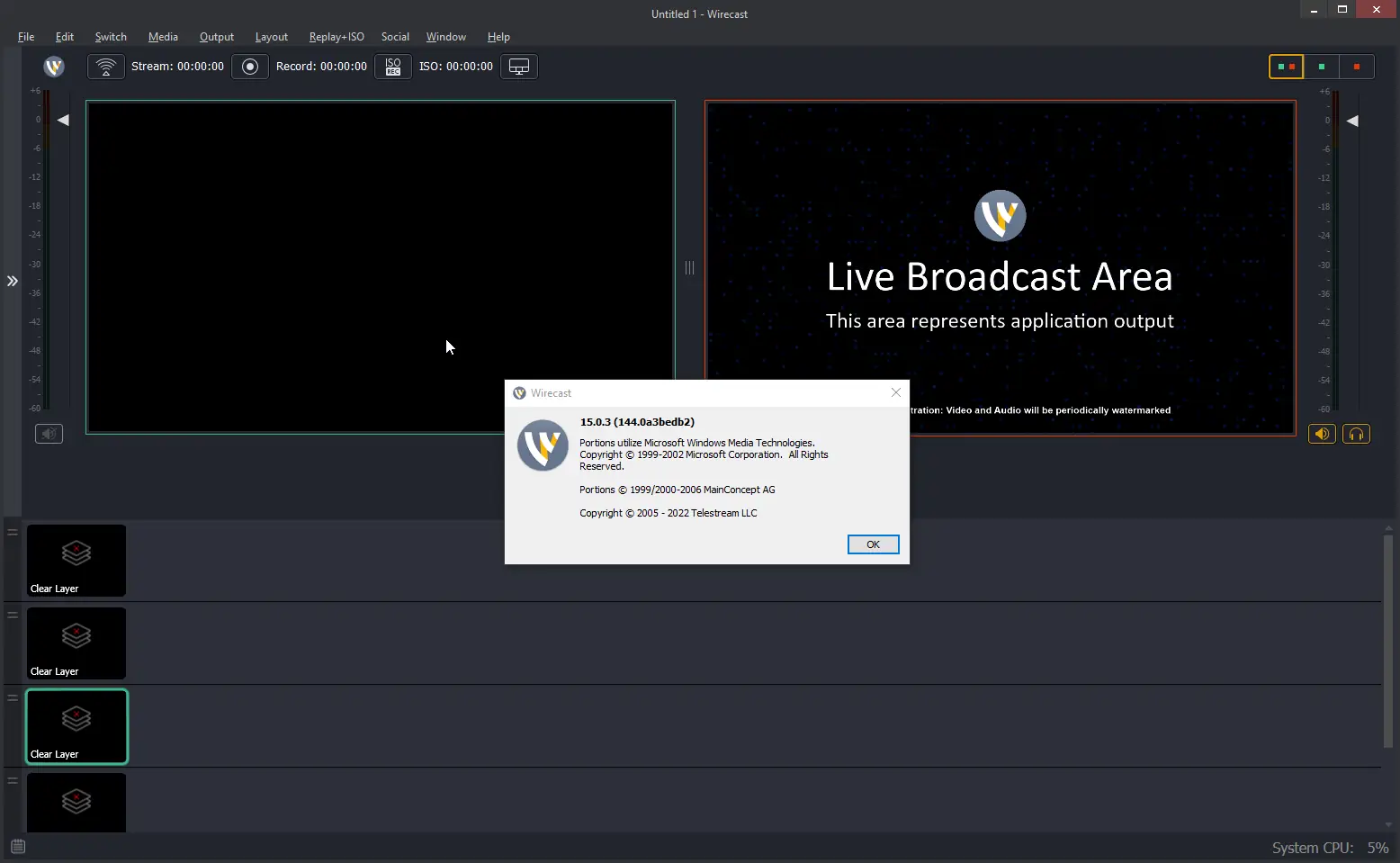This screenshot has height=863, width=1400.
Task: Close the main Wirecast window
Action: click(x=1377, y=10)
